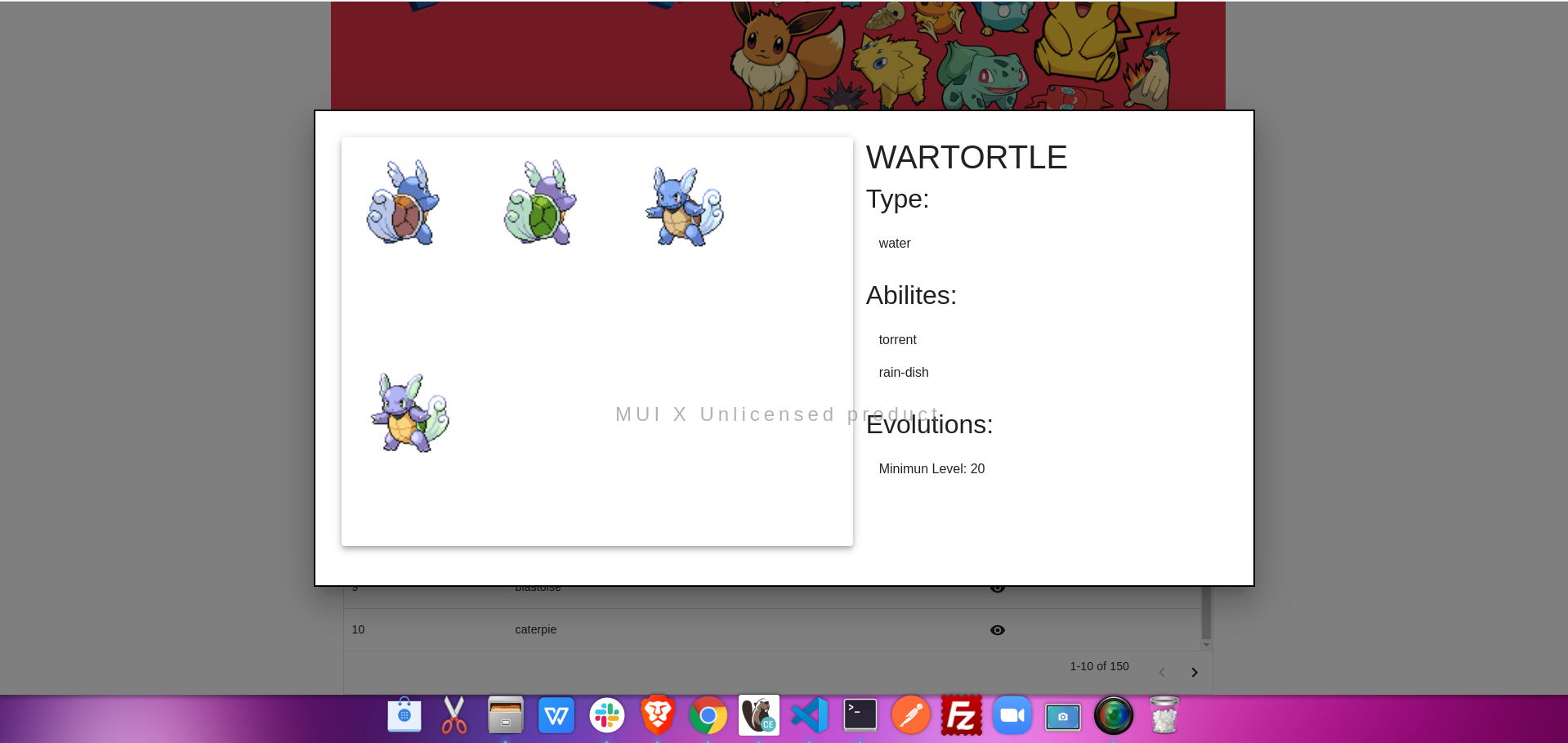Open the Screenshot utility from the dock
Screen dimensions: 1568x743
pos(1062,715)
